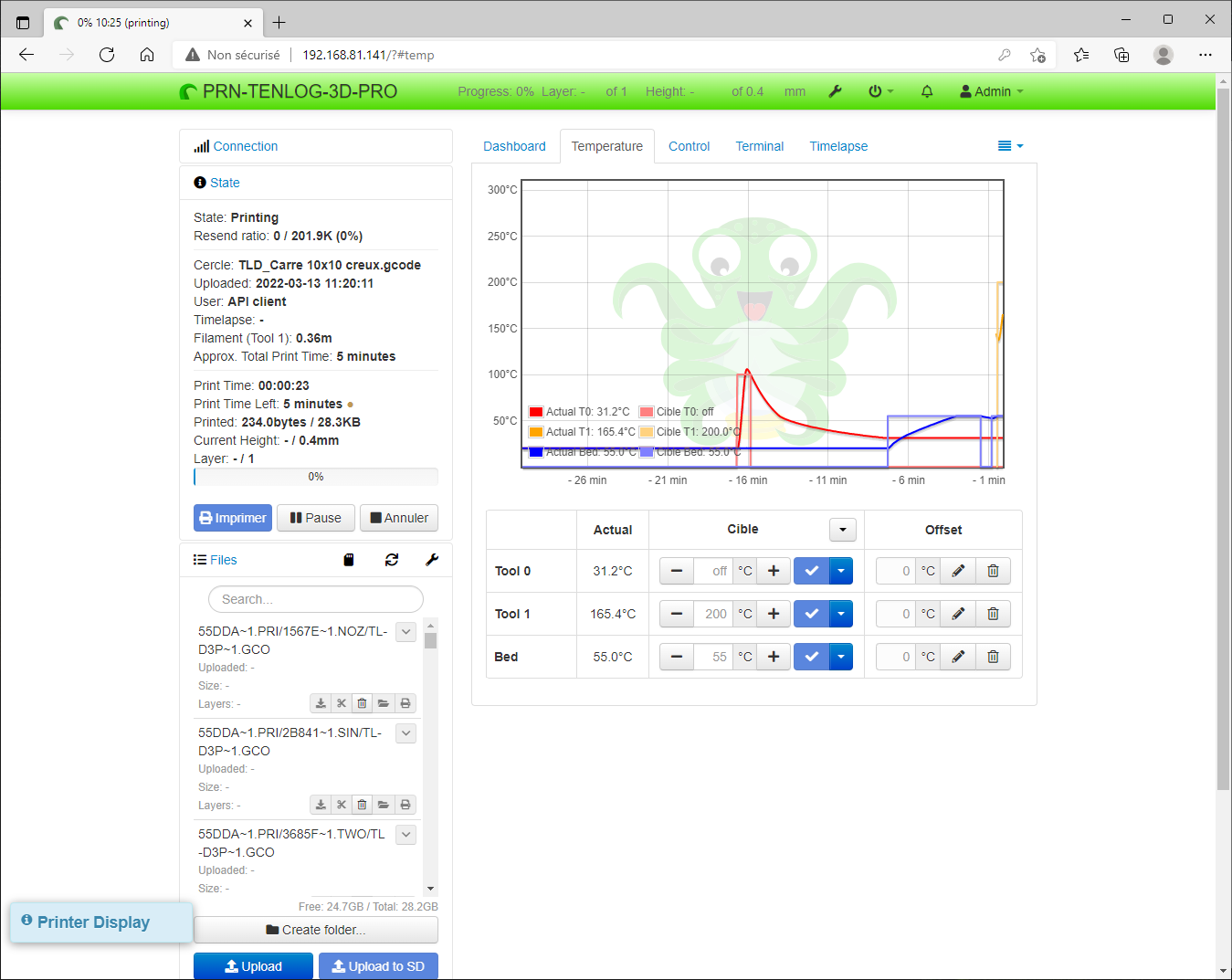Apply Tool 1 target temperature with checkmark
This screenshot has height=980, width=1232.
(x=811, y=614)
